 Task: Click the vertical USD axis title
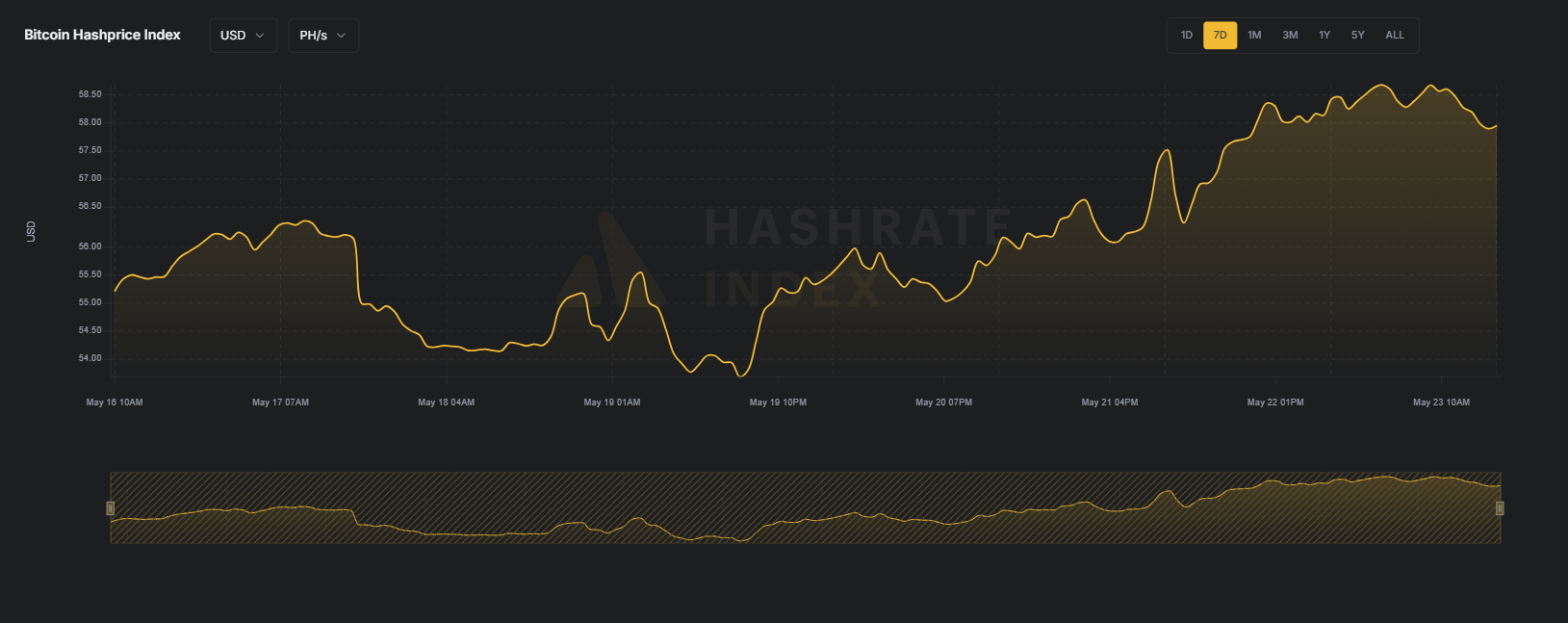point(31,231)
